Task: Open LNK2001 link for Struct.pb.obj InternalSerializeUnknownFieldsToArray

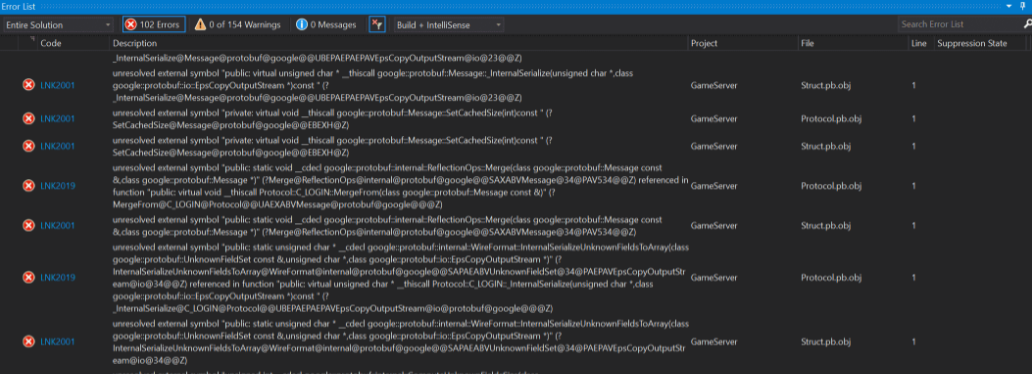Action: [58, 342]
